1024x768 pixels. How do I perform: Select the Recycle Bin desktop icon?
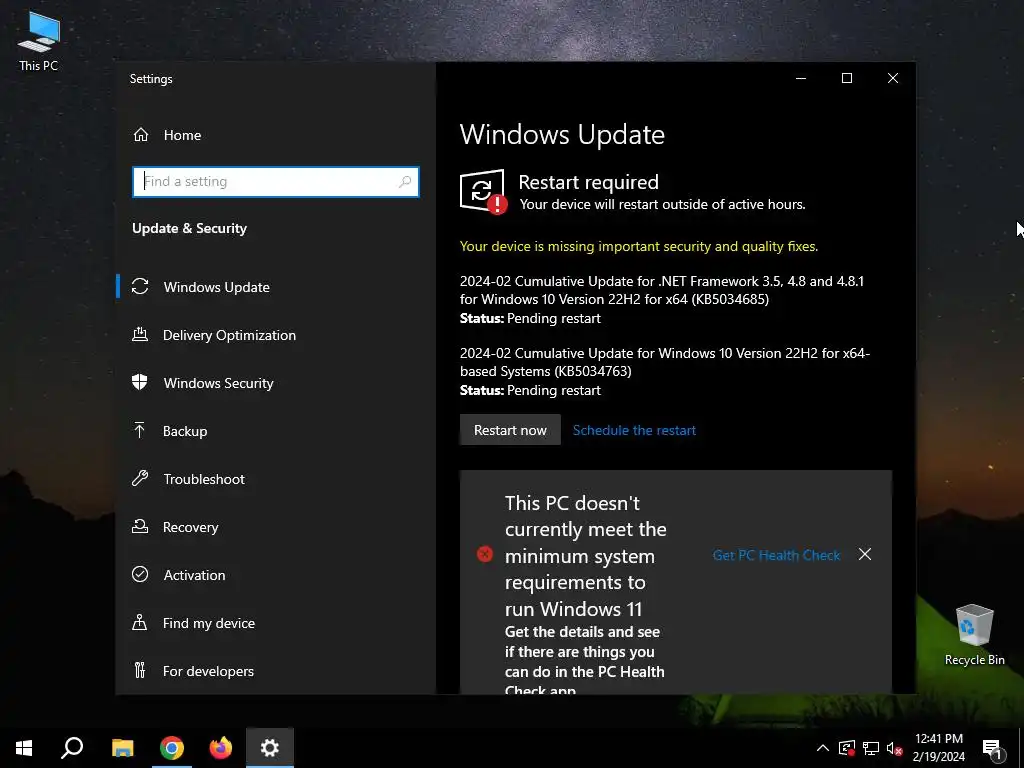pos(974,634)
